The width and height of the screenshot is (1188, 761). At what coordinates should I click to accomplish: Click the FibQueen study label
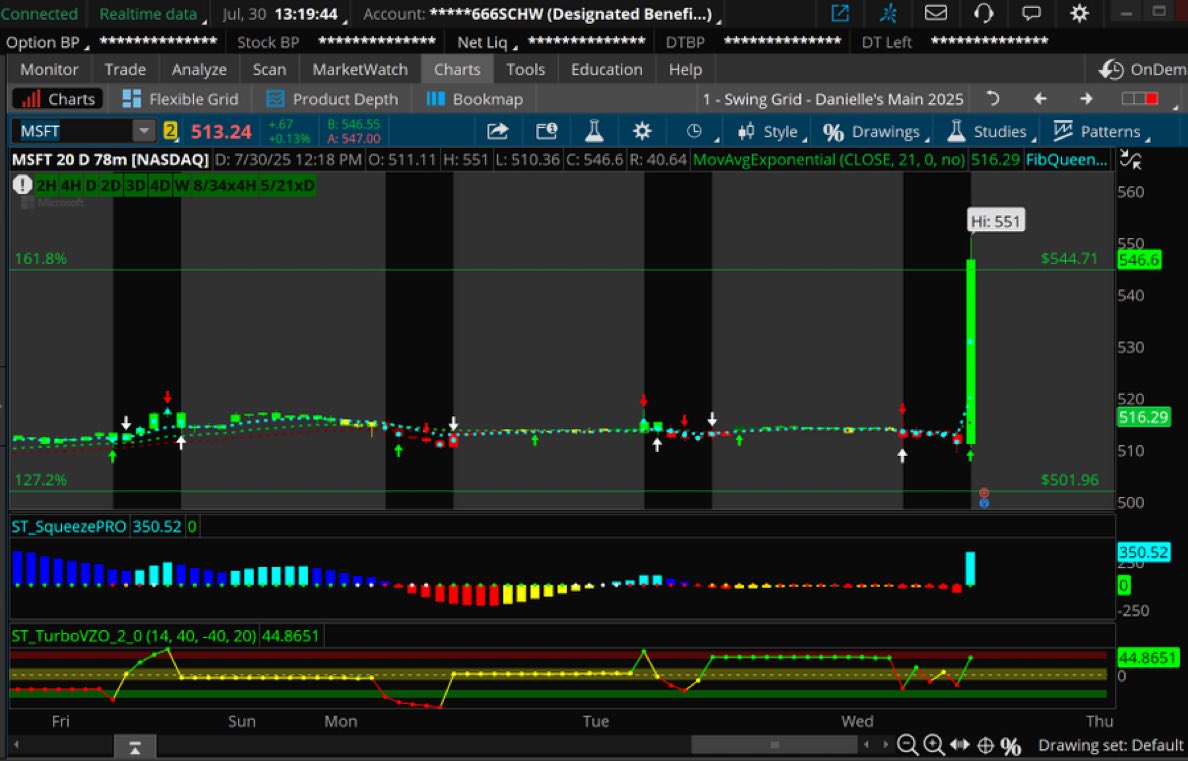(1065, 160)
